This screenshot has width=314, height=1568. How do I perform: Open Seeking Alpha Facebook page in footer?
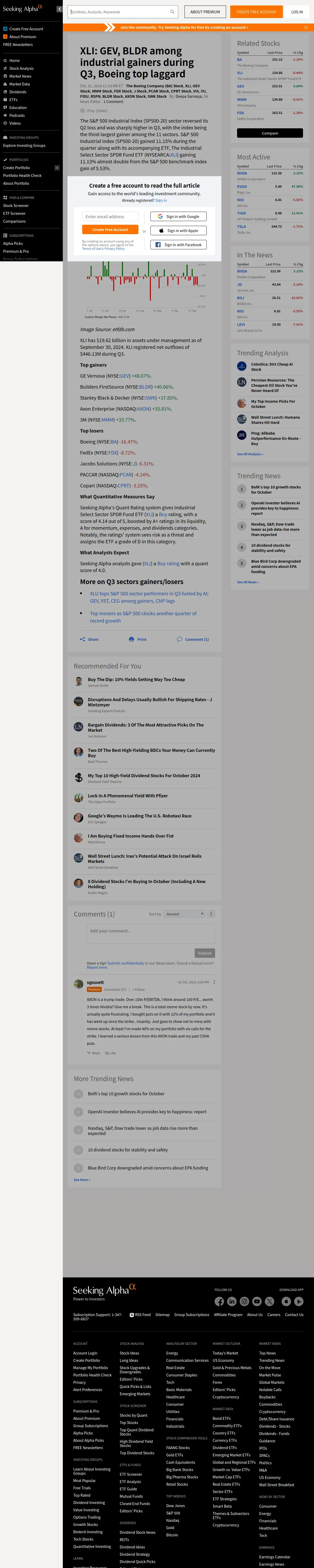[220, 1301]
